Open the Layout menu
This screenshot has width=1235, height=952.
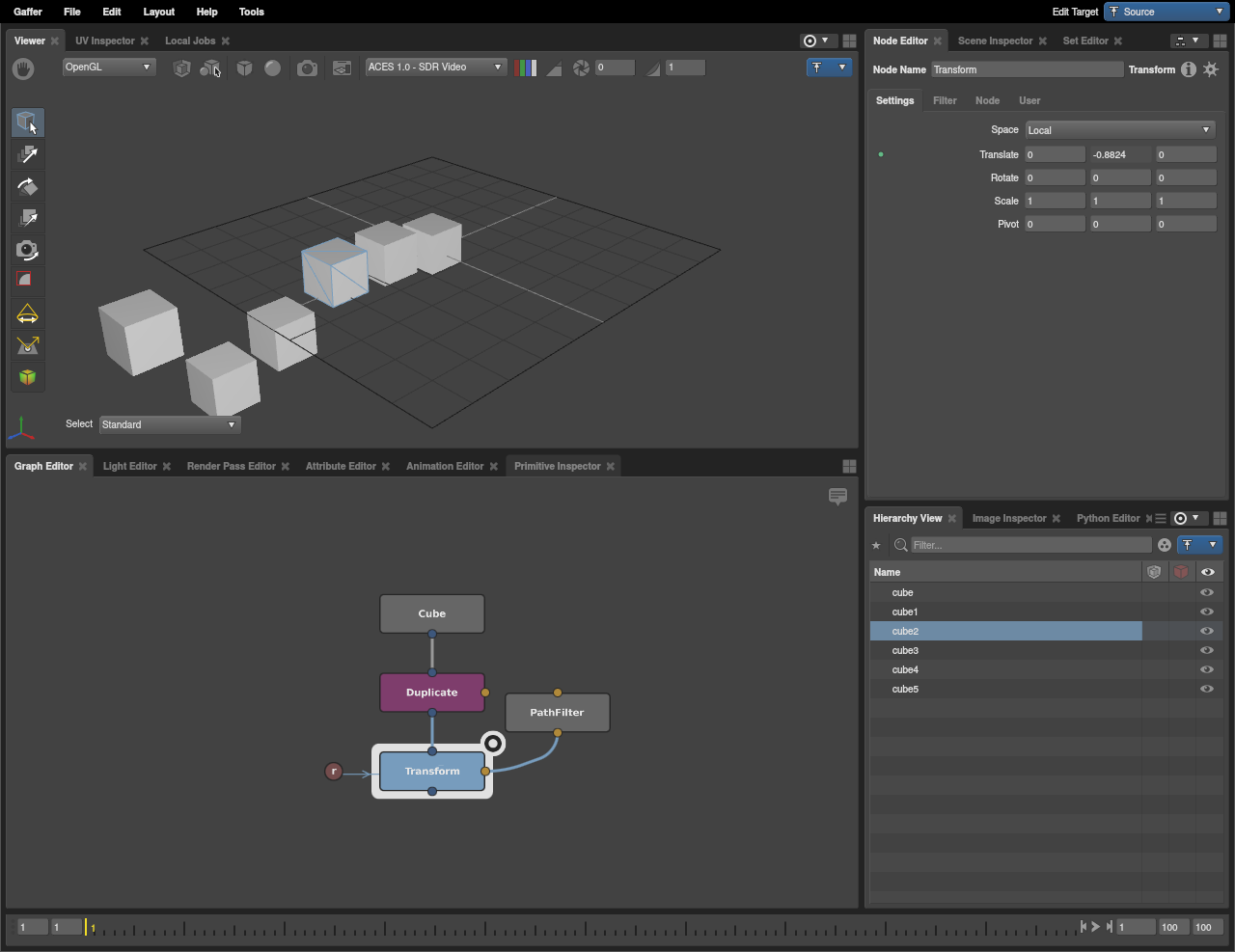point(158,12)
